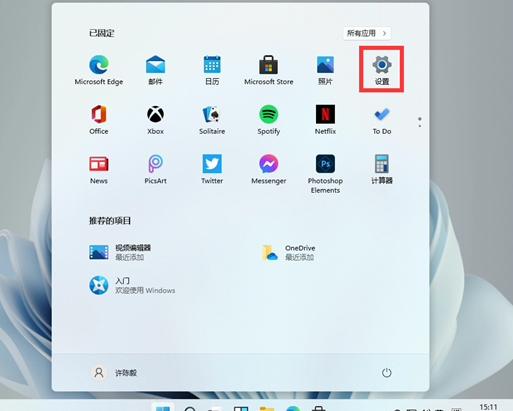Viewport: 513px width, 411px height.
Task: Open Microsoft Edge from pinned apps
Action: (x=99, y=70)
